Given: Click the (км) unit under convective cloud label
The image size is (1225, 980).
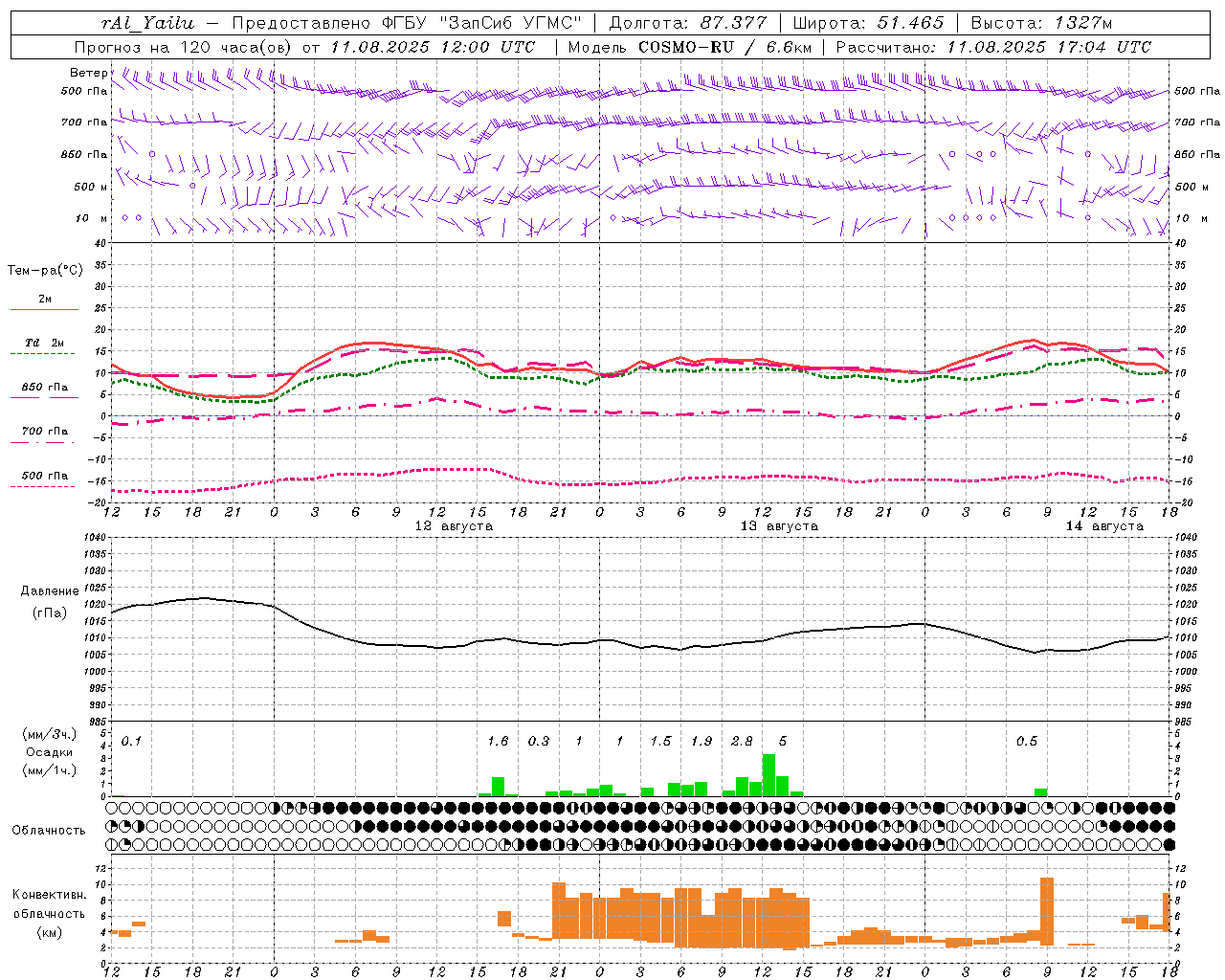Looking at the screenshot, I should tap(50, 932).
